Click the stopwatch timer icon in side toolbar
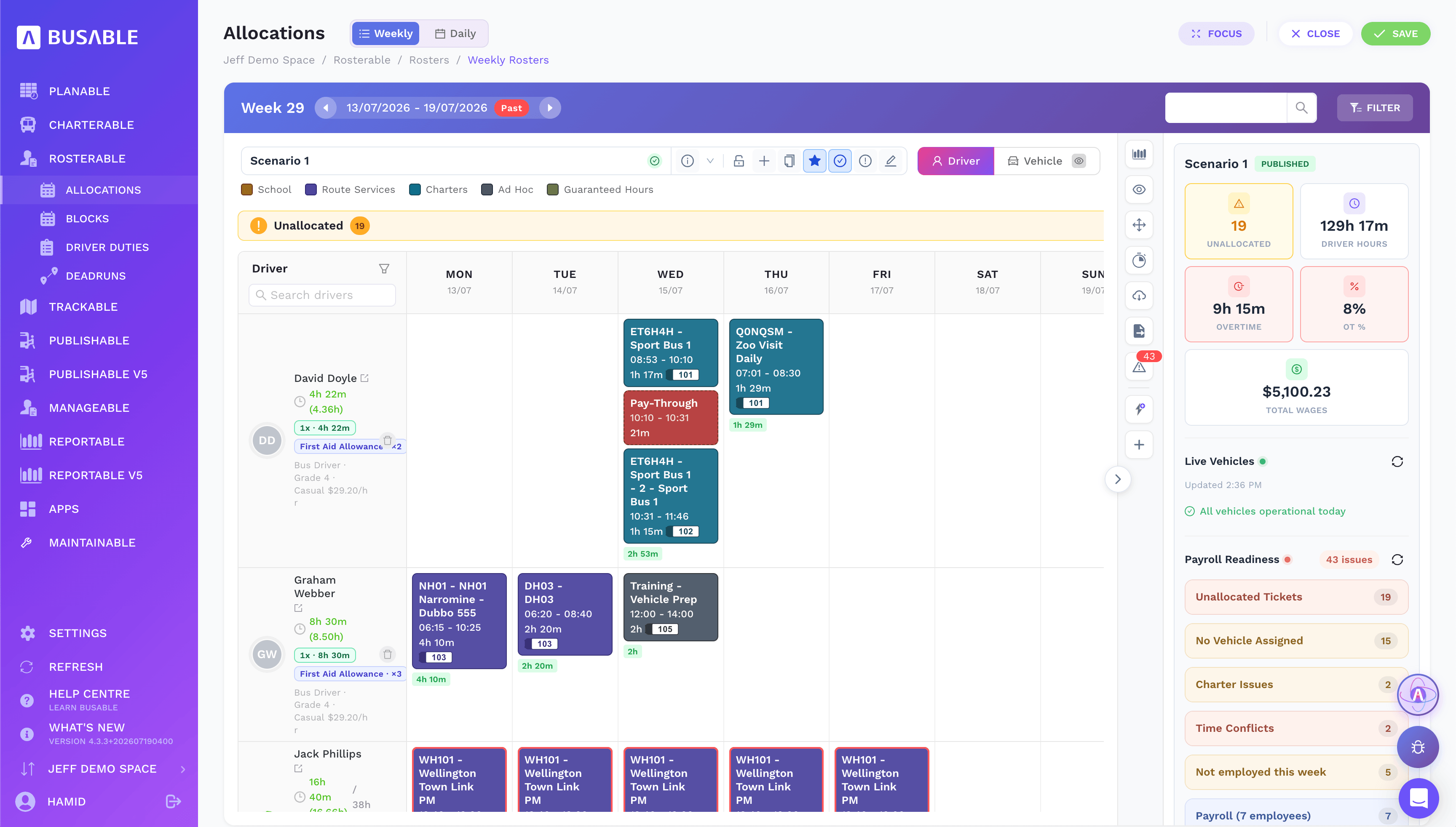The image size is (1456, 827). (1139, 260)
